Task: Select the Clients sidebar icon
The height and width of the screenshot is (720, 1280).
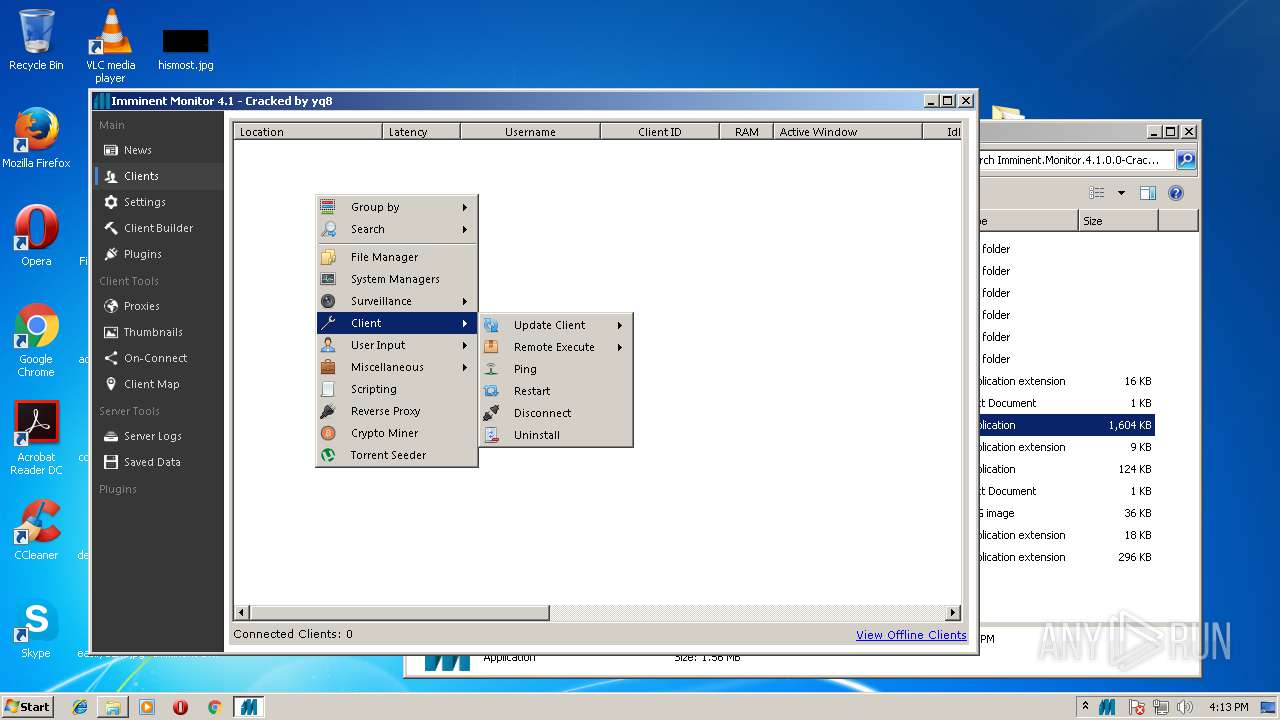Action: [x=111, y=176]
